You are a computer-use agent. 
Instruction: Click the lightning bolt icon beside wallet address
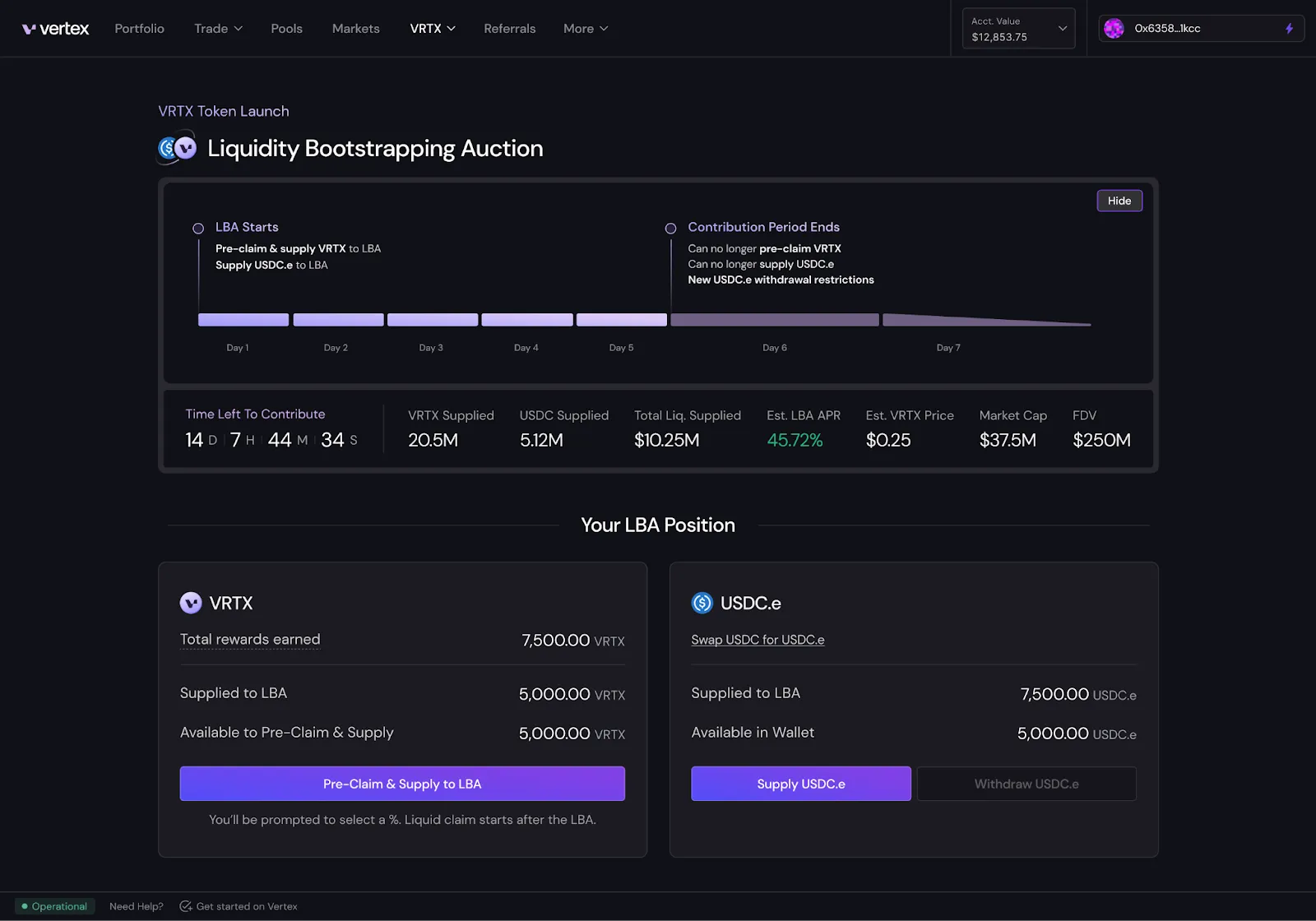(x=1288, y=28)
